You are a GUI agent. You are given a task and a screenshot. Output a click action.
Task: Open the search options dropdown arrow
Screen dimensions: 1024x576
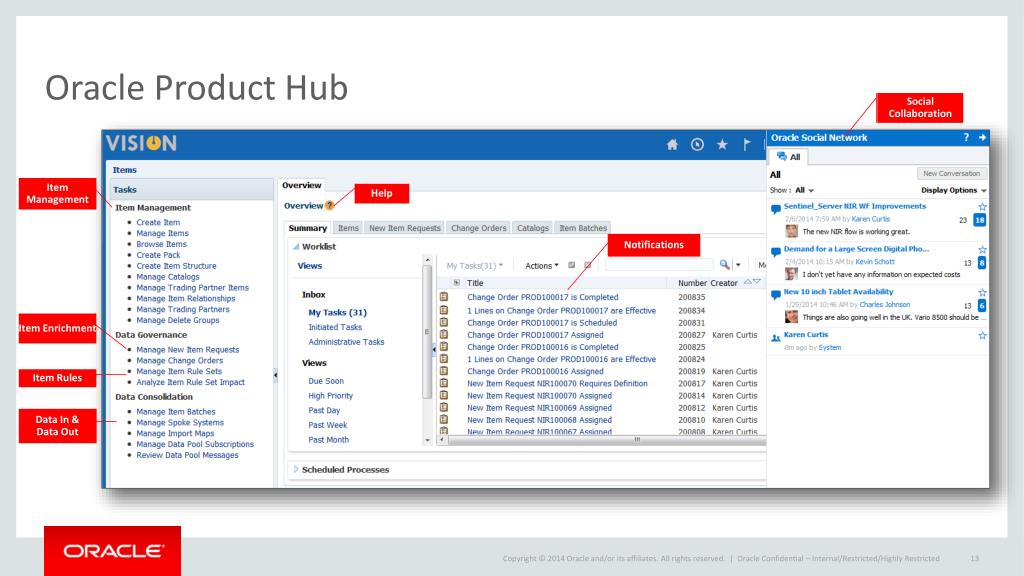739,264
